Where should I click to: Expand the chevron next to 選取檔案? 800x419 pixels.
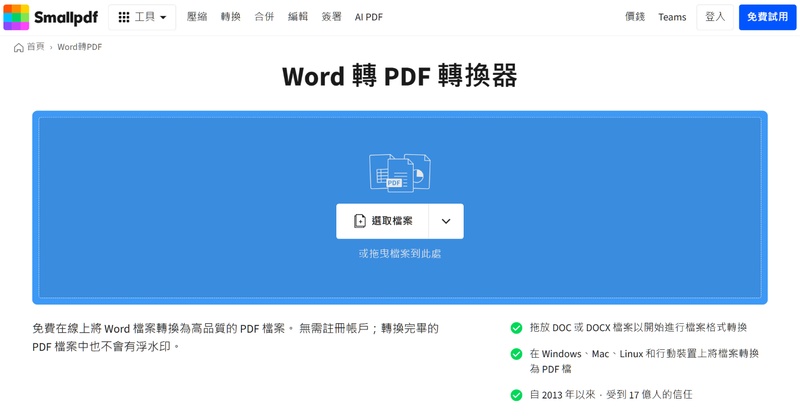[x=446, y=221]
